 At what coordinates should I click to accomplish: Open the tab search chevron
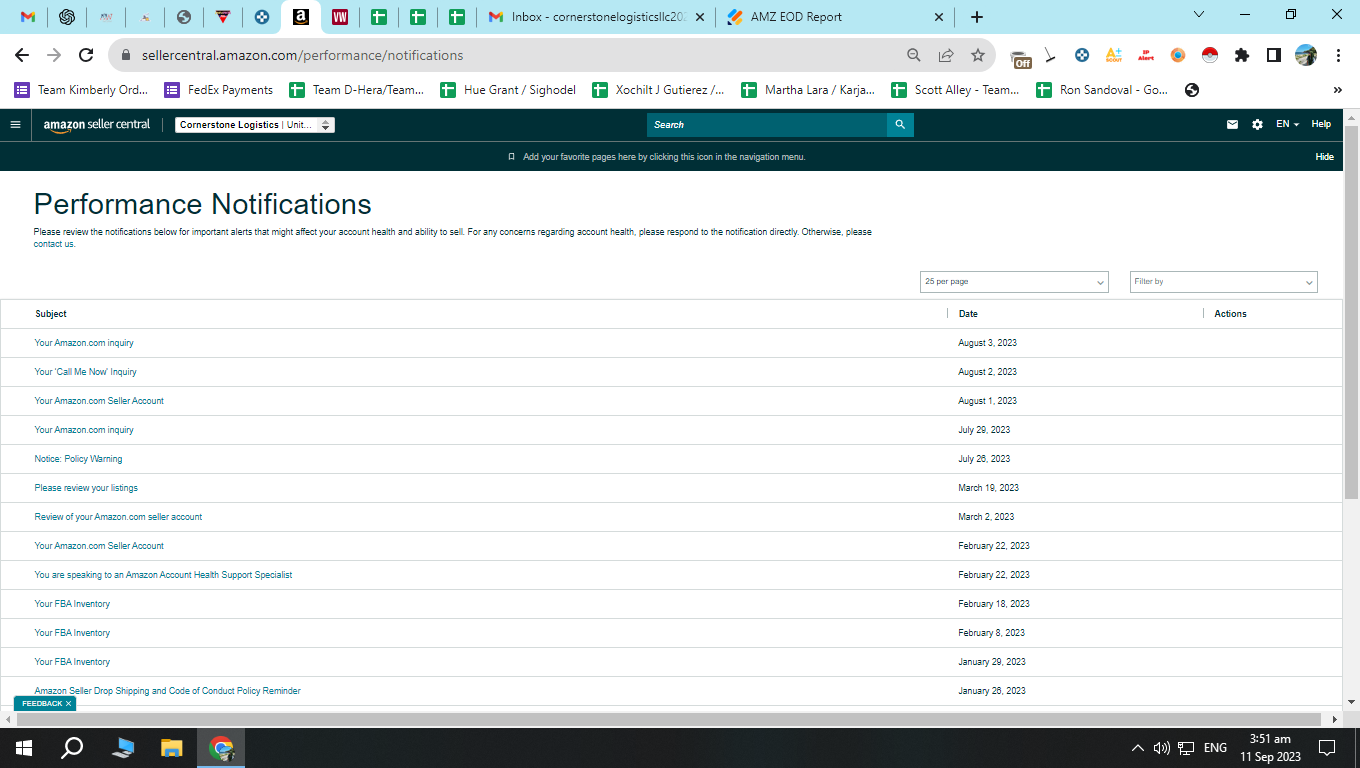1200,14
